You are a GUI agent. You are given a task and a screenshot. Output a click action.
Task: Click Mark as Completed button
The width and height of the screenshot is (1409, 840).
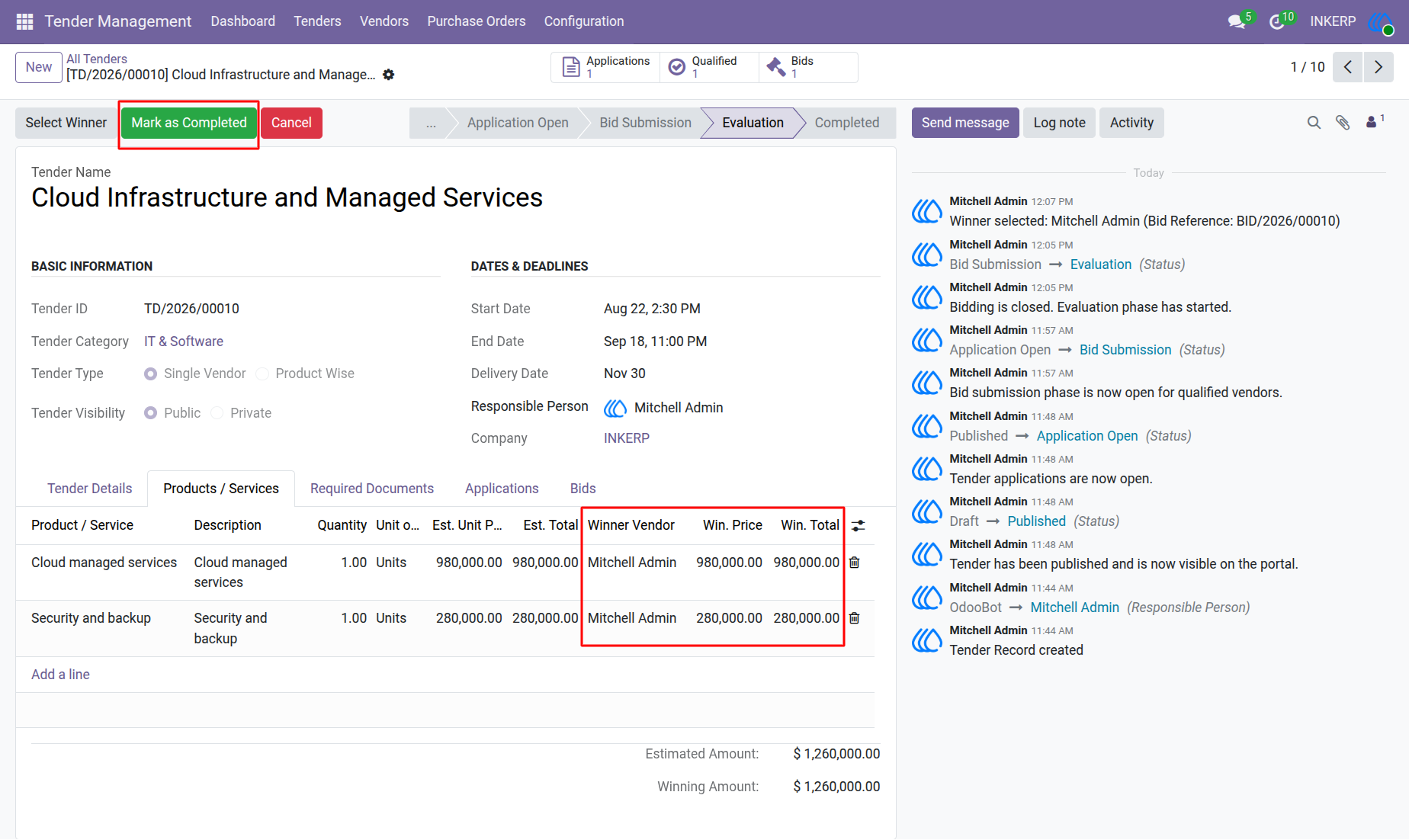(189, 123)
